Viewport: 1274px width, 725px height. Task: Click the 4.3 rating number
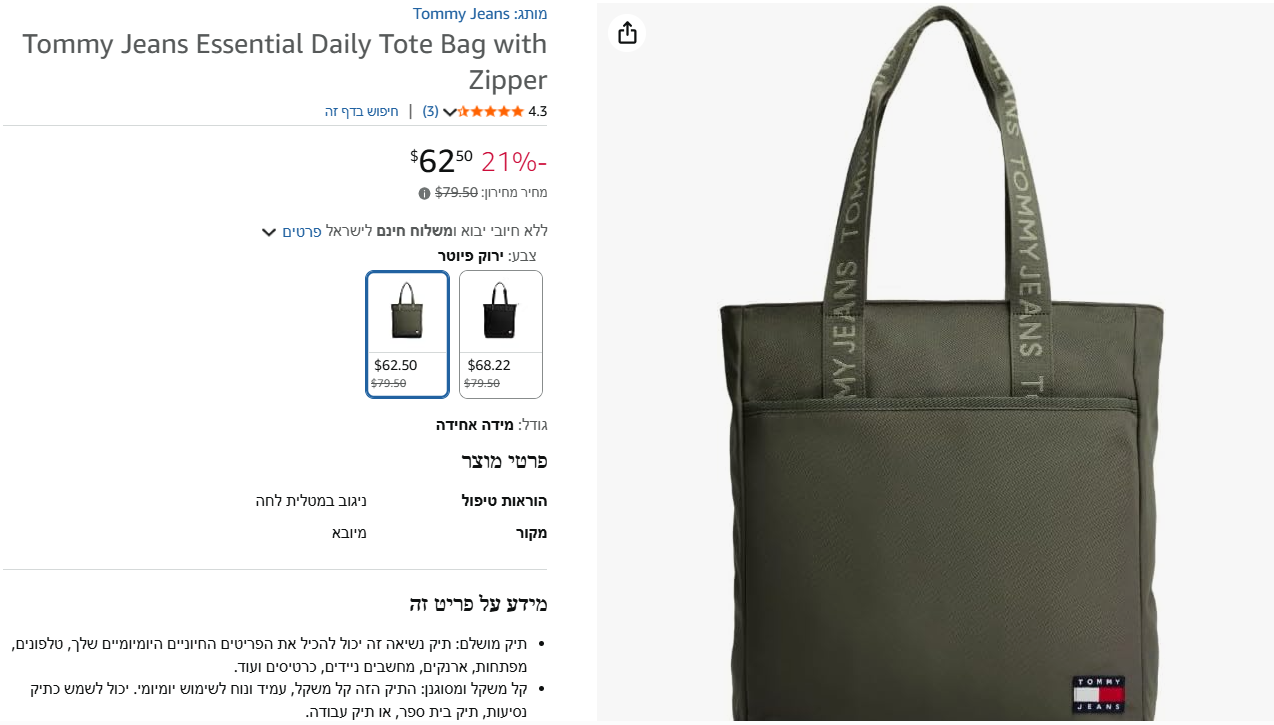[x=538, y=111]
